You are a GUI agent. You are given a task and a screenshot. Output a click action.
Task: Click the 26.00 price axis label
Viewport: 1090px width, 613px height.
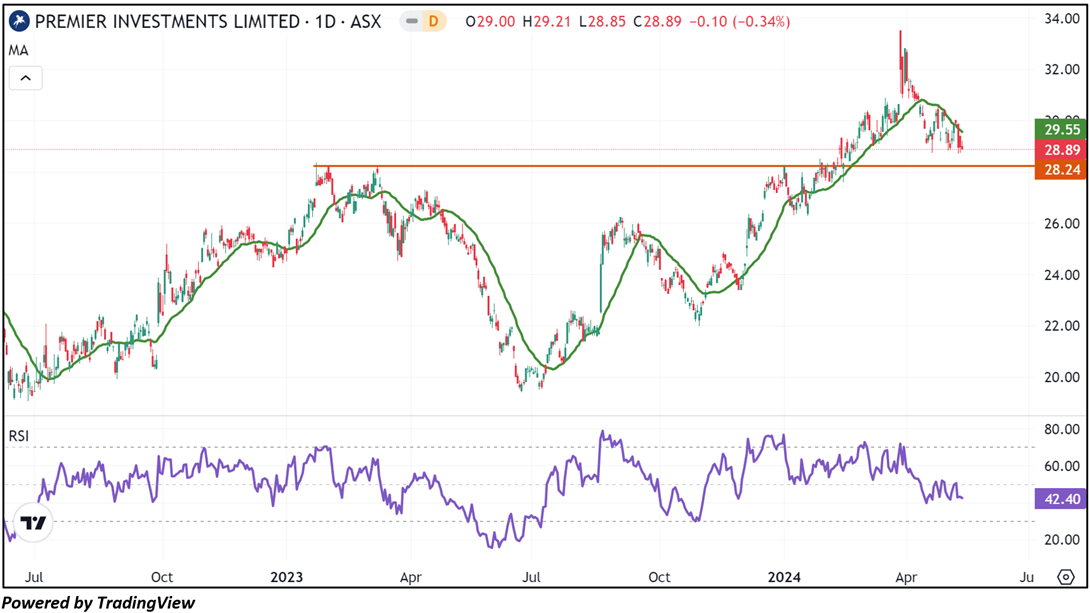(1062, 224)
